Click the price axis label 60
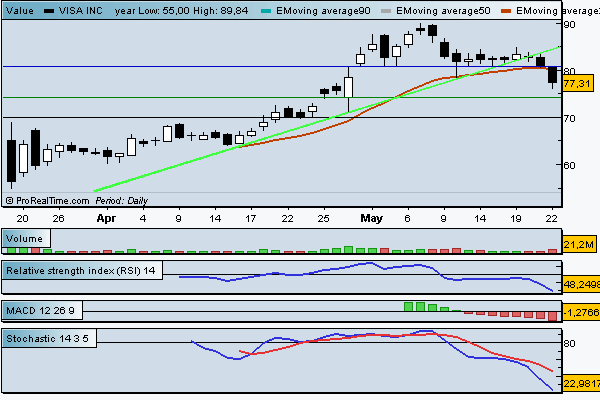This screenshot has width=600, height=400. click(x=569, y=165)
